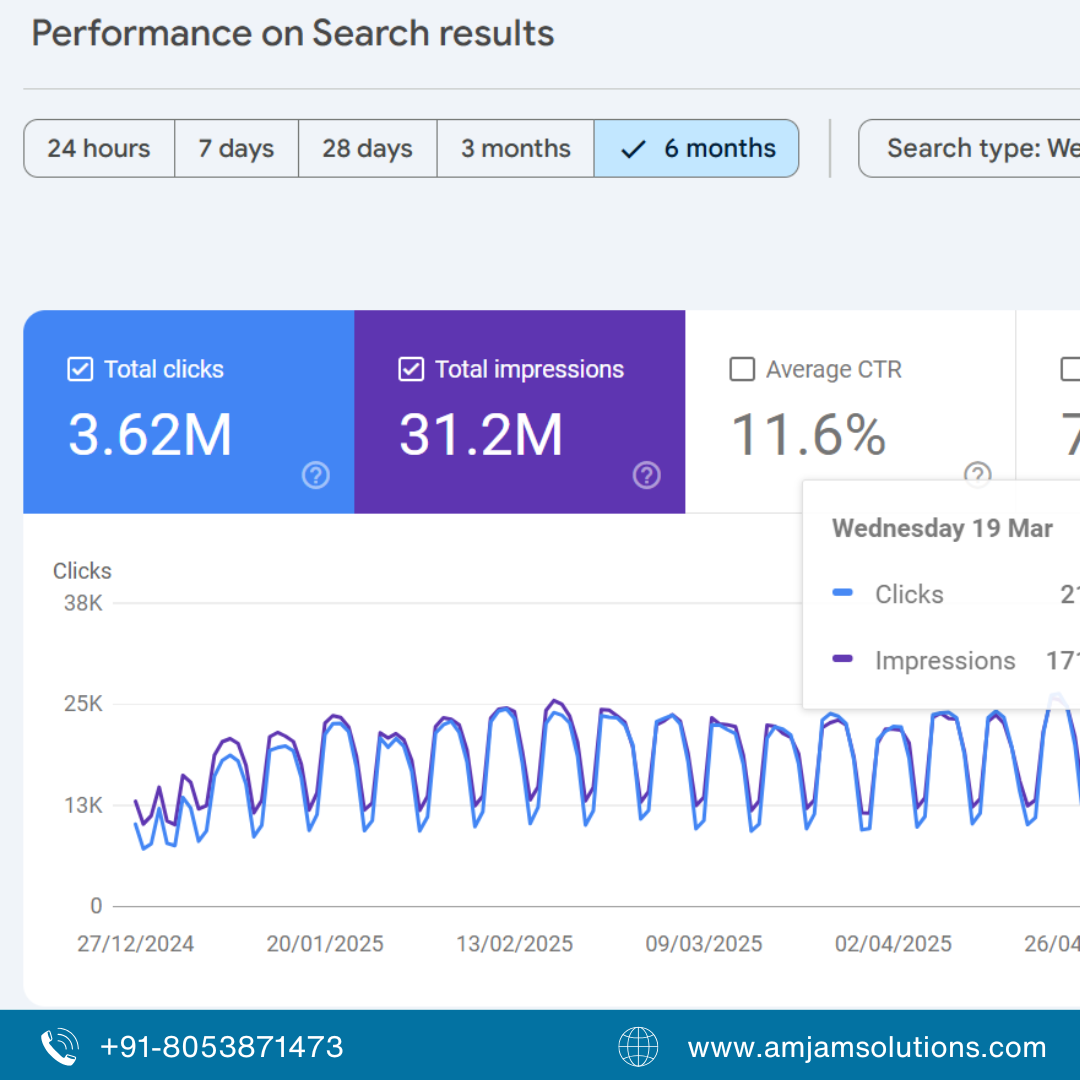Click blue Clicks legend marker in tooltip

coord(843,593)
